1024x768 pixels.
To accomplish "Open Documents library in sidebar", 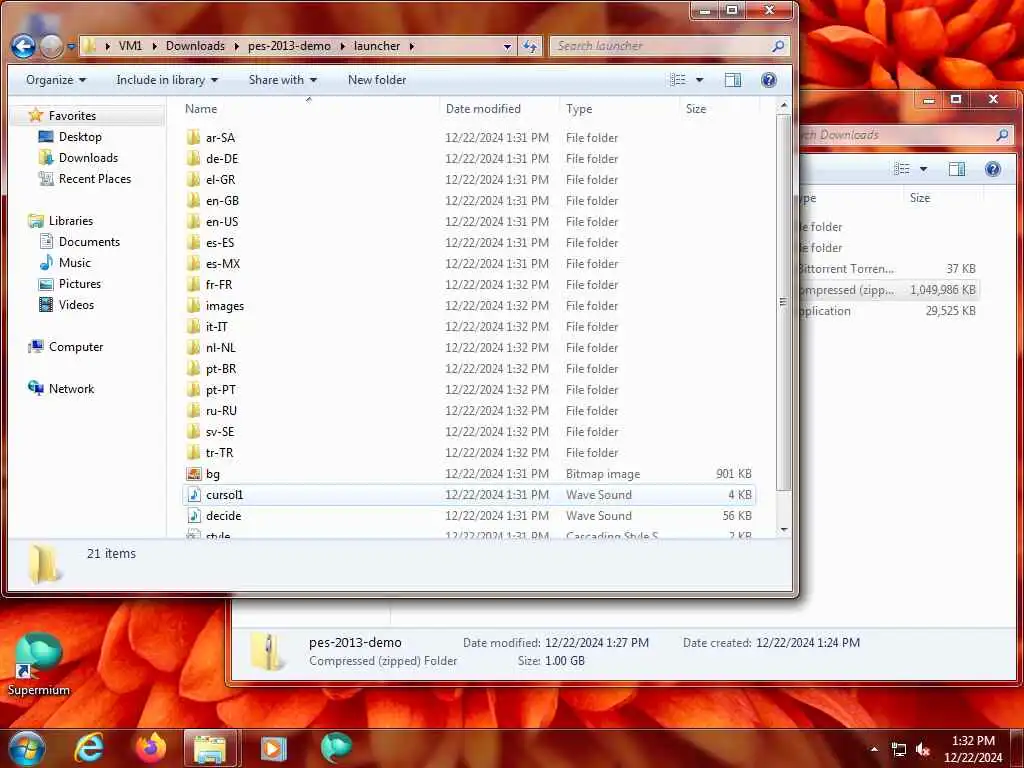I will click(89, 242).
